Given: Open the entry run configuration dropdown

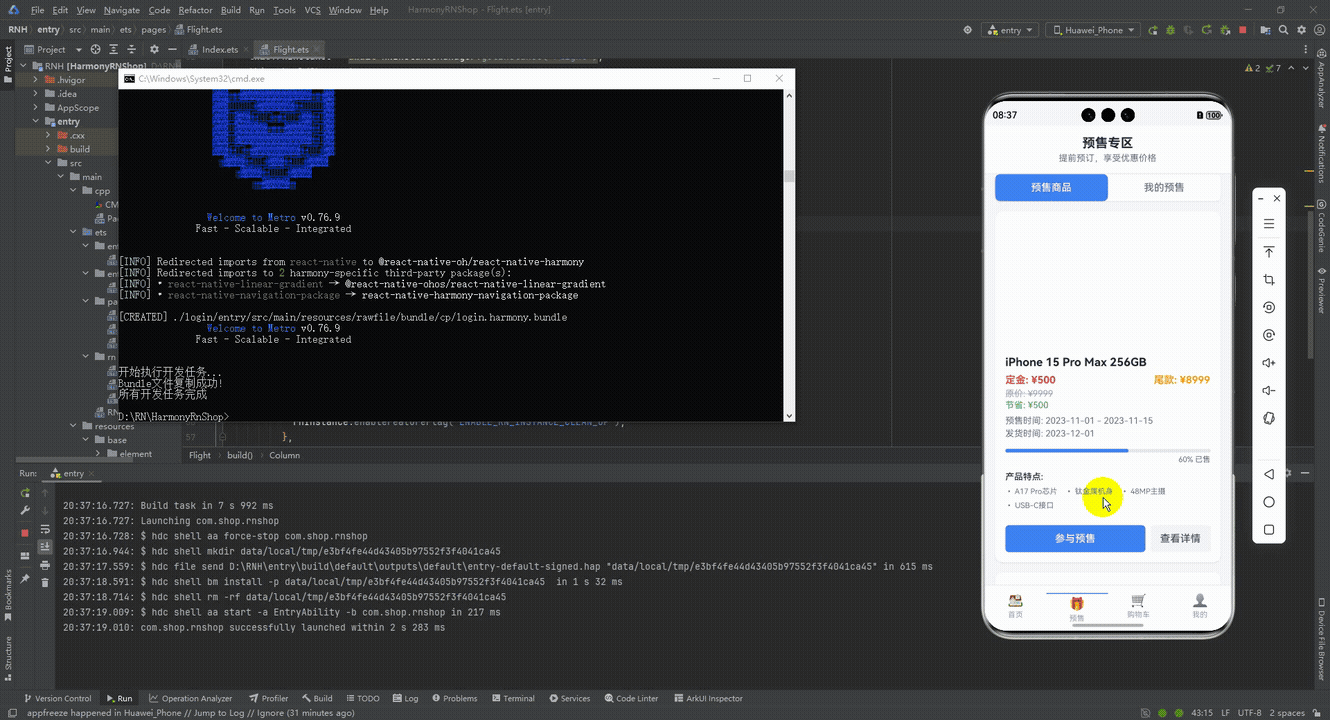Looking at the screenshot, I should [x=1010, y=30].
